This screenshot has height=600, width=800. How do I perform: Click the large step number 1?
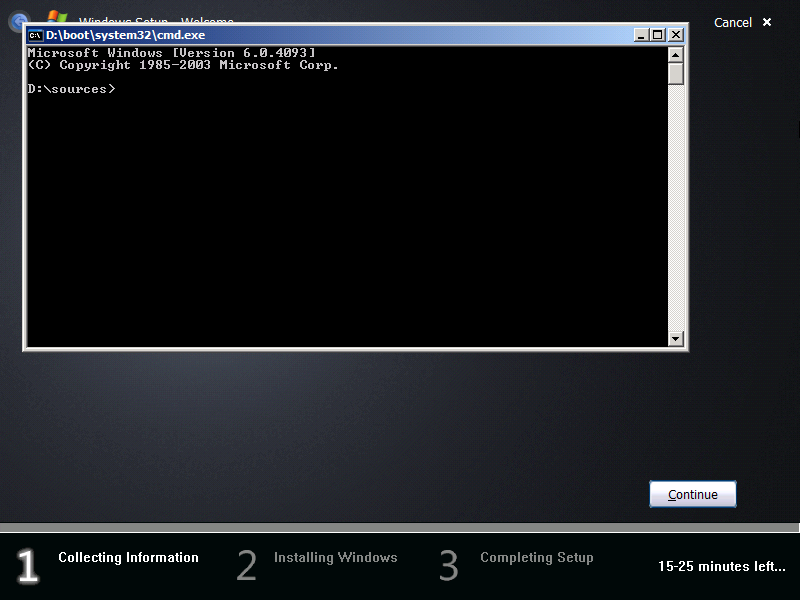click(x=28, y=565)
